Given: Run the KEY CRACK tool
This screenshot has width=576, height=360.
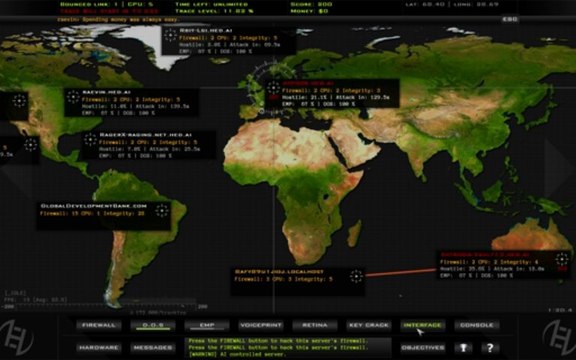Looking at the screenshot, I should [369, 325].
